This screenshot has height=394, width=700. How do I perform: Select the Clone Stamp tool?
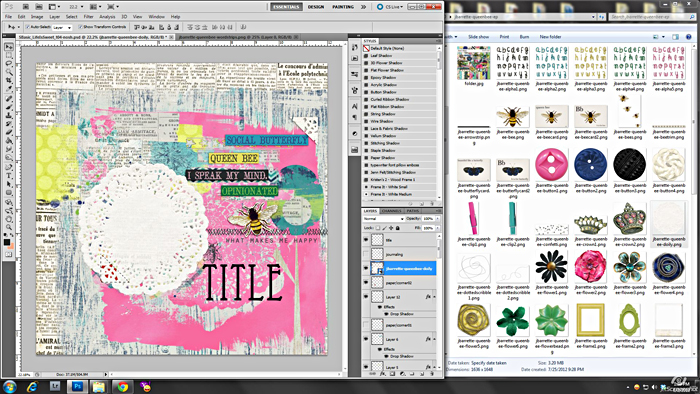8,116
